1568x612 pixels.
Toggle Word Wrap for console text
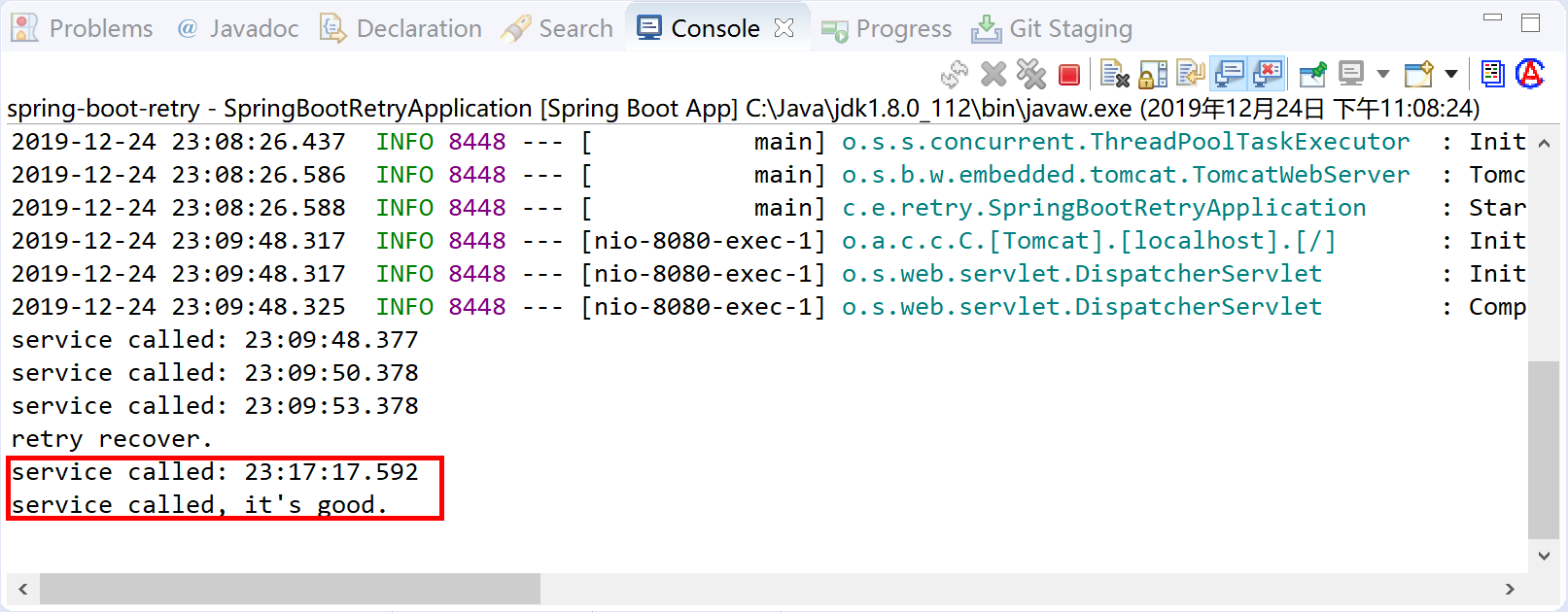click(1190, 74)
